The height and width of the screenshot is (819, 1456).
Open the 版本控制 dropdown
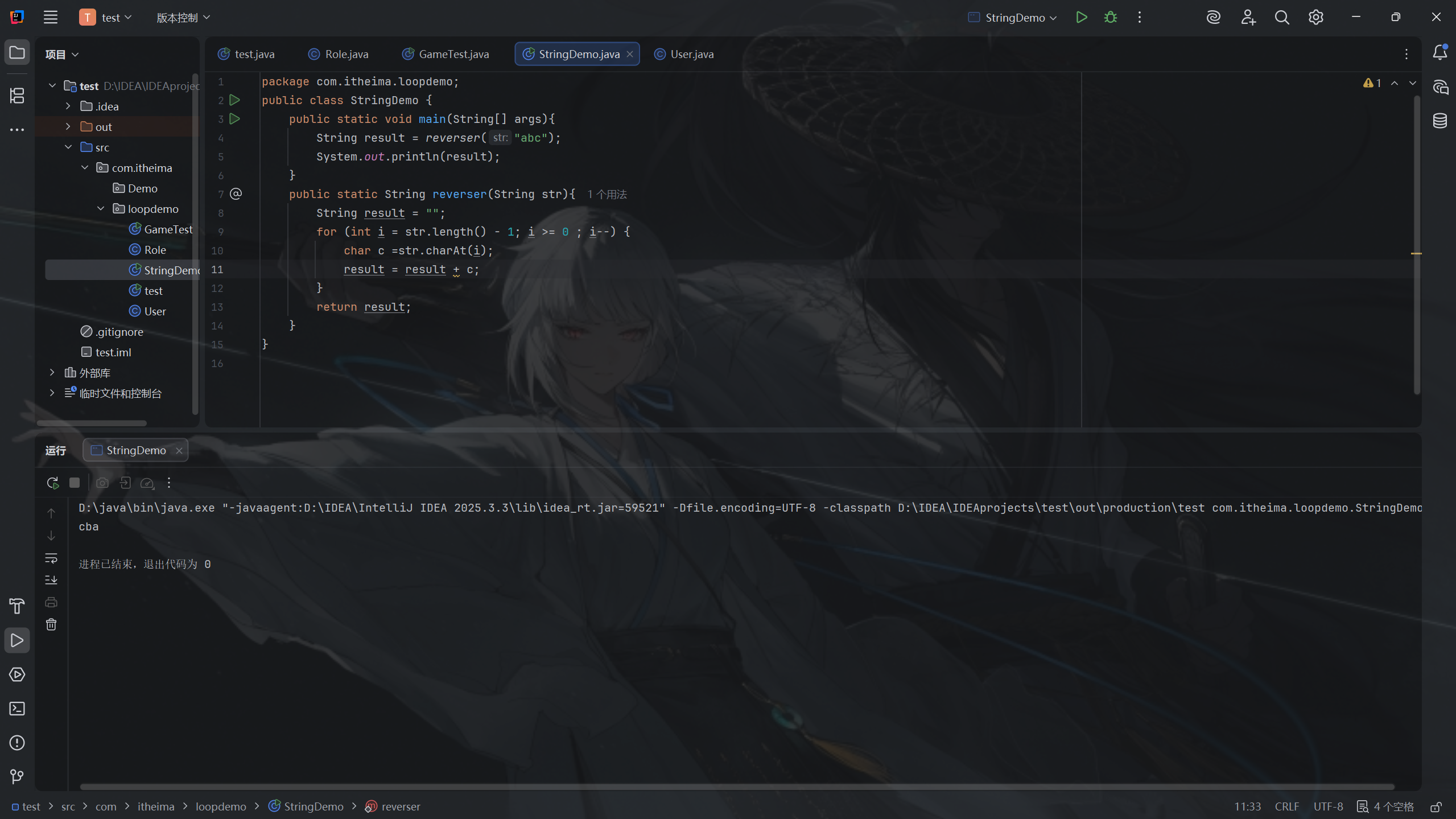pos(183,18)
